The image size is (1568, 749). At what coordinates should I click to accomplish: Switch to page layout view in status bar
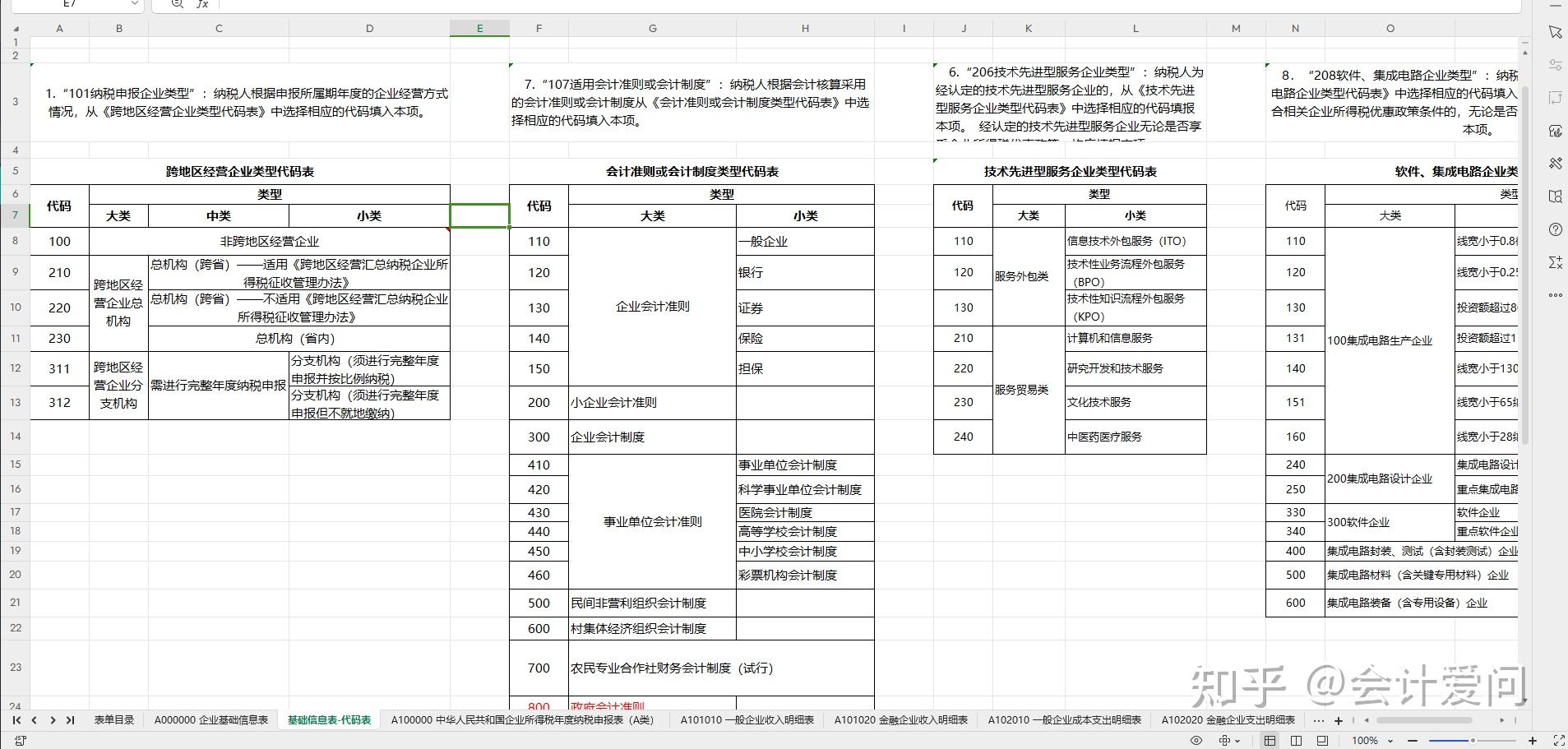point(1297,741)
